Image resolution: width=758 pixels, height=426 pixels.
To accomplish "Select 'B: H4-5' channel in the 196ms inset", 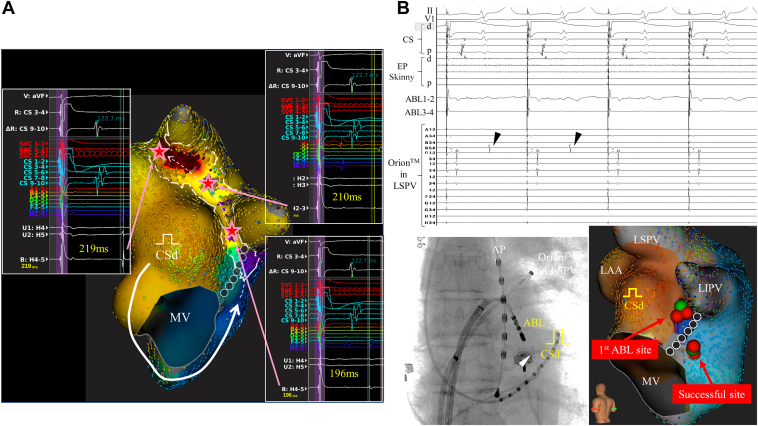I will (294, 389).
